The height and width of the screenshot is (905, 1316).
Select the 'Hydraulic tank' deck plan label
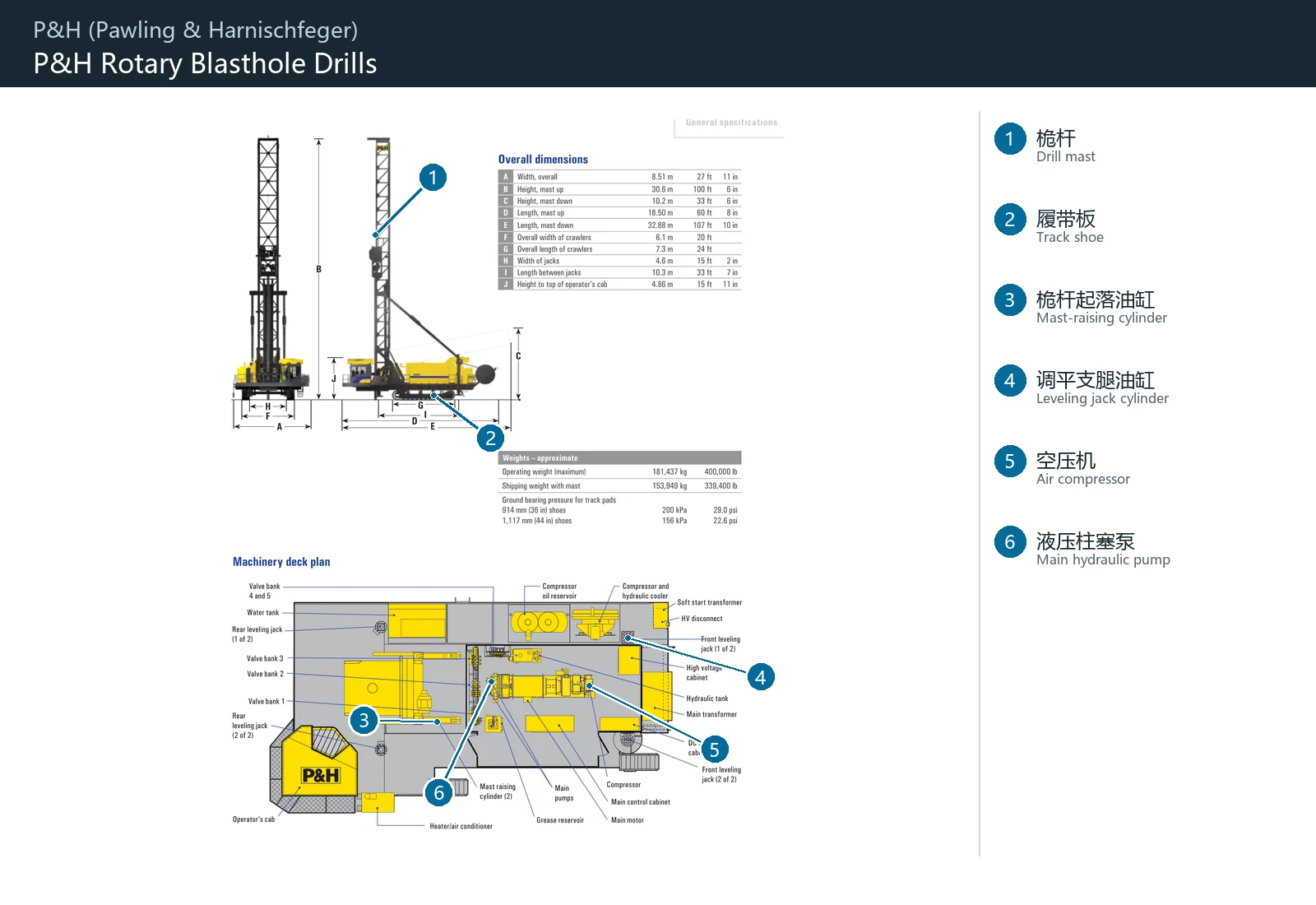coord(707,698)
